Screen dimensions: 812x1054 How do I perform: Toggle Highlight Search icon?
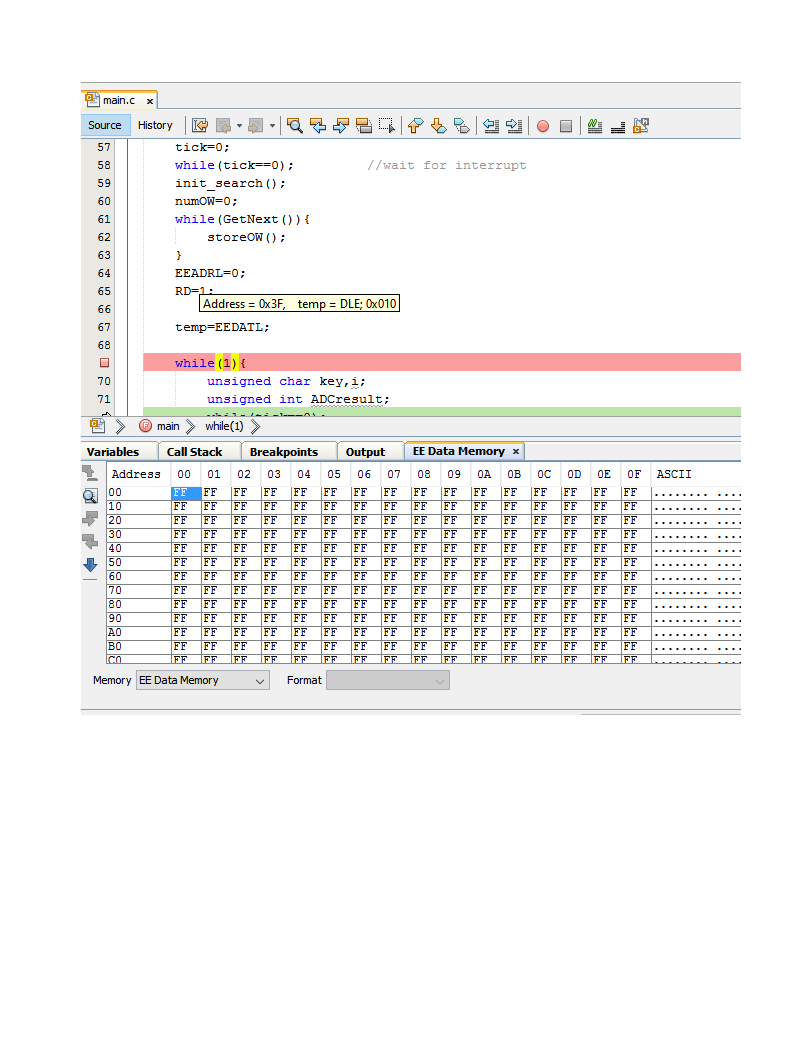364,126
